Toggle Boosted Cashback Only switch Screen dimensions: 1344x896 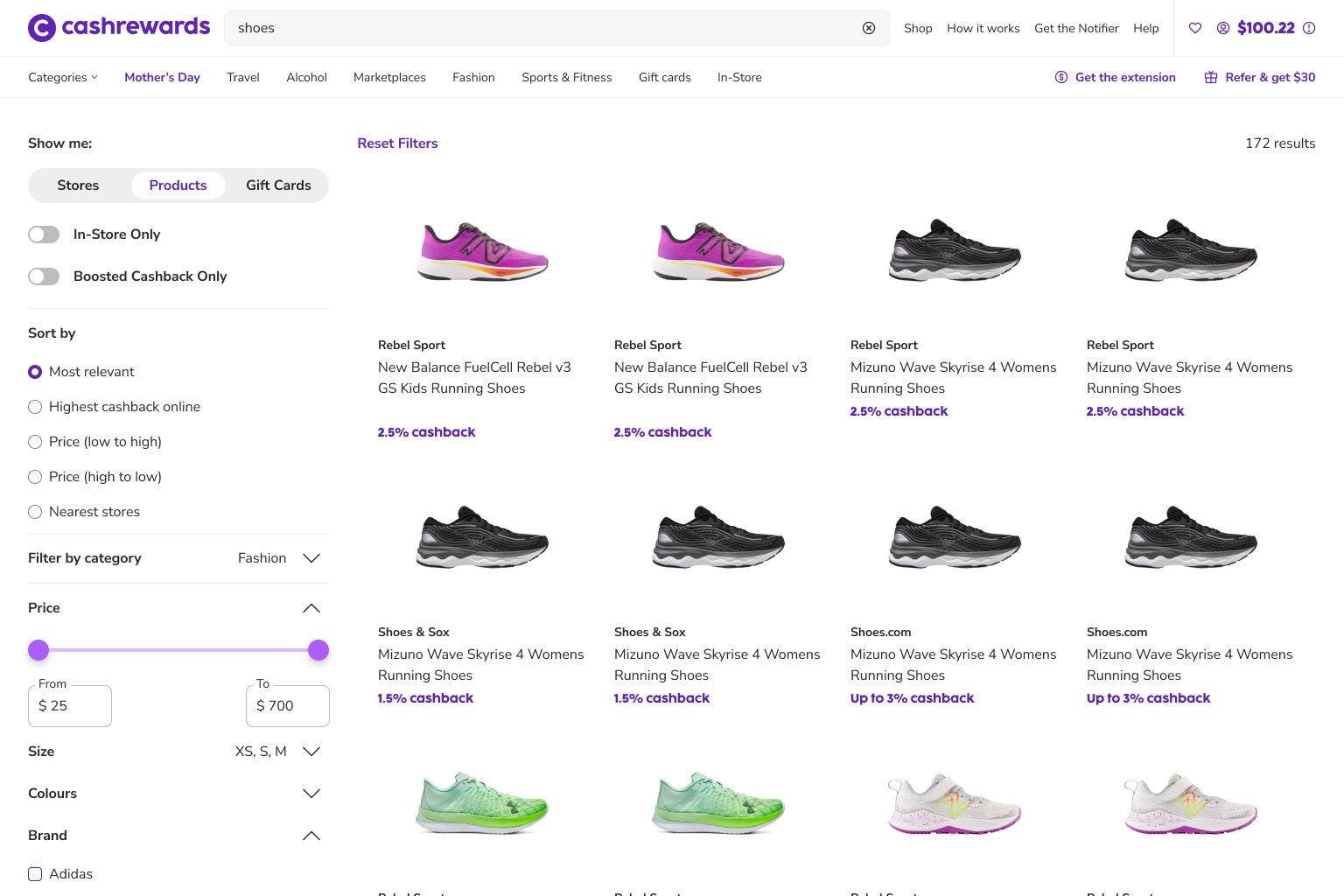tap(44, 276)
